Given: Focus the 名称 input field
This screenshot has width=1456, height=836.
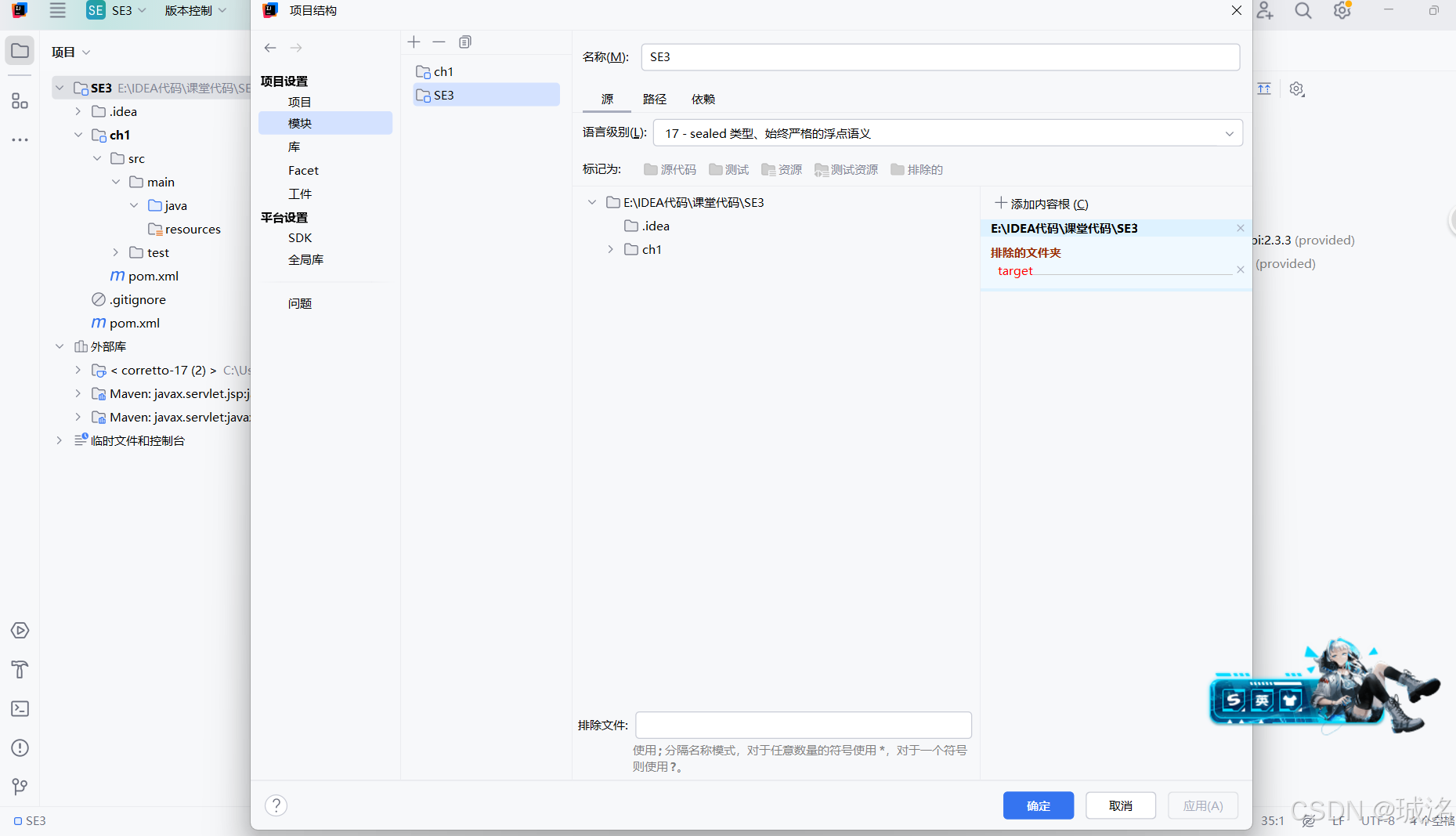Looking at the screenshot, I should (x=940, y=56).
